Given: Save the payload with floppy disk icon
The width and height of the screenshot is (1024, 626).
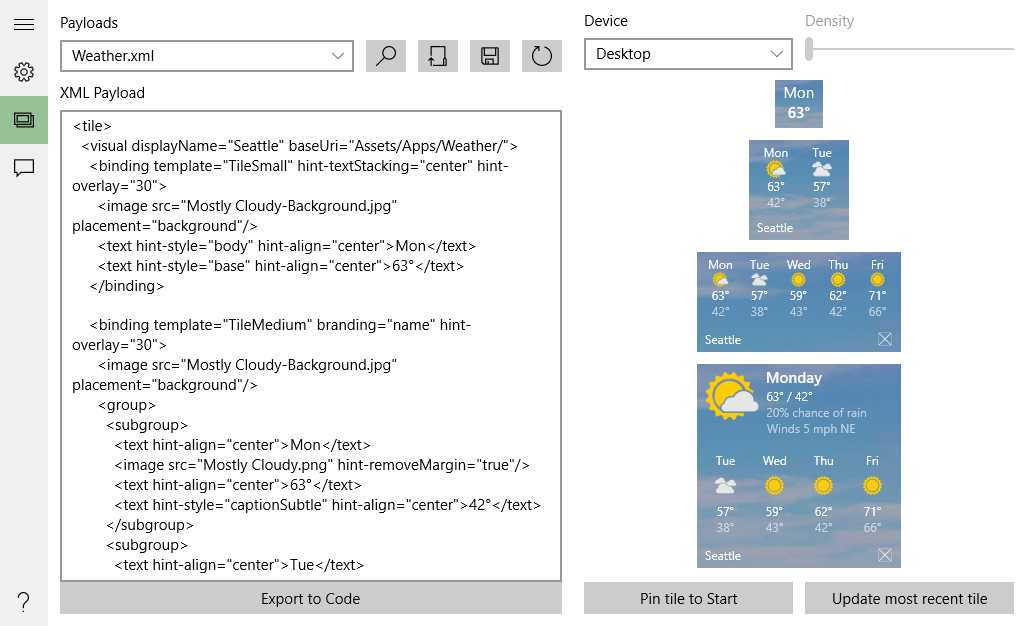Looking at the screenshot, I should [490, 56].
